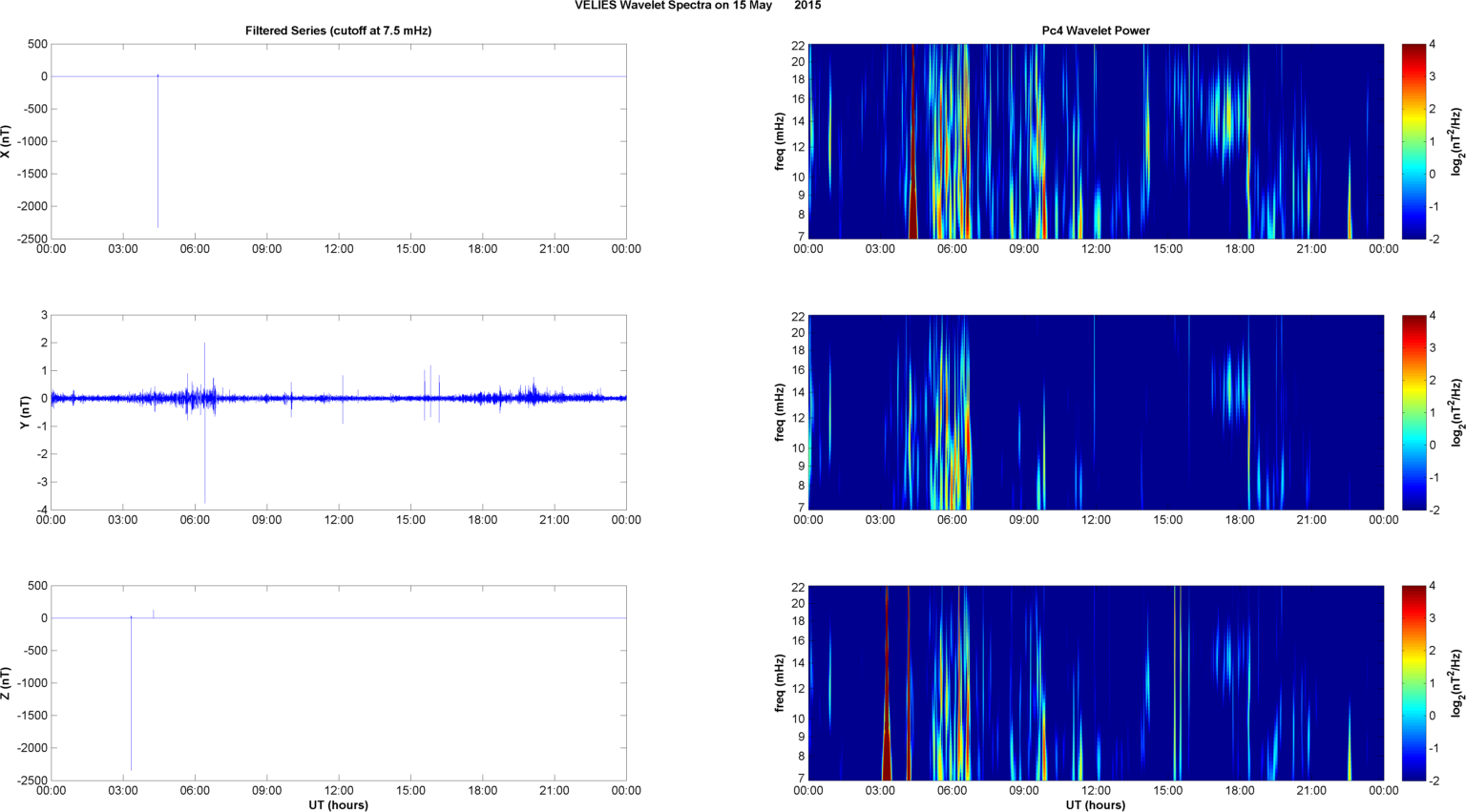Viewport: 1466px width, 812px height.
Task: Click the bottom Z wavelet power colorbar
Action: [x=1414, y=683]
